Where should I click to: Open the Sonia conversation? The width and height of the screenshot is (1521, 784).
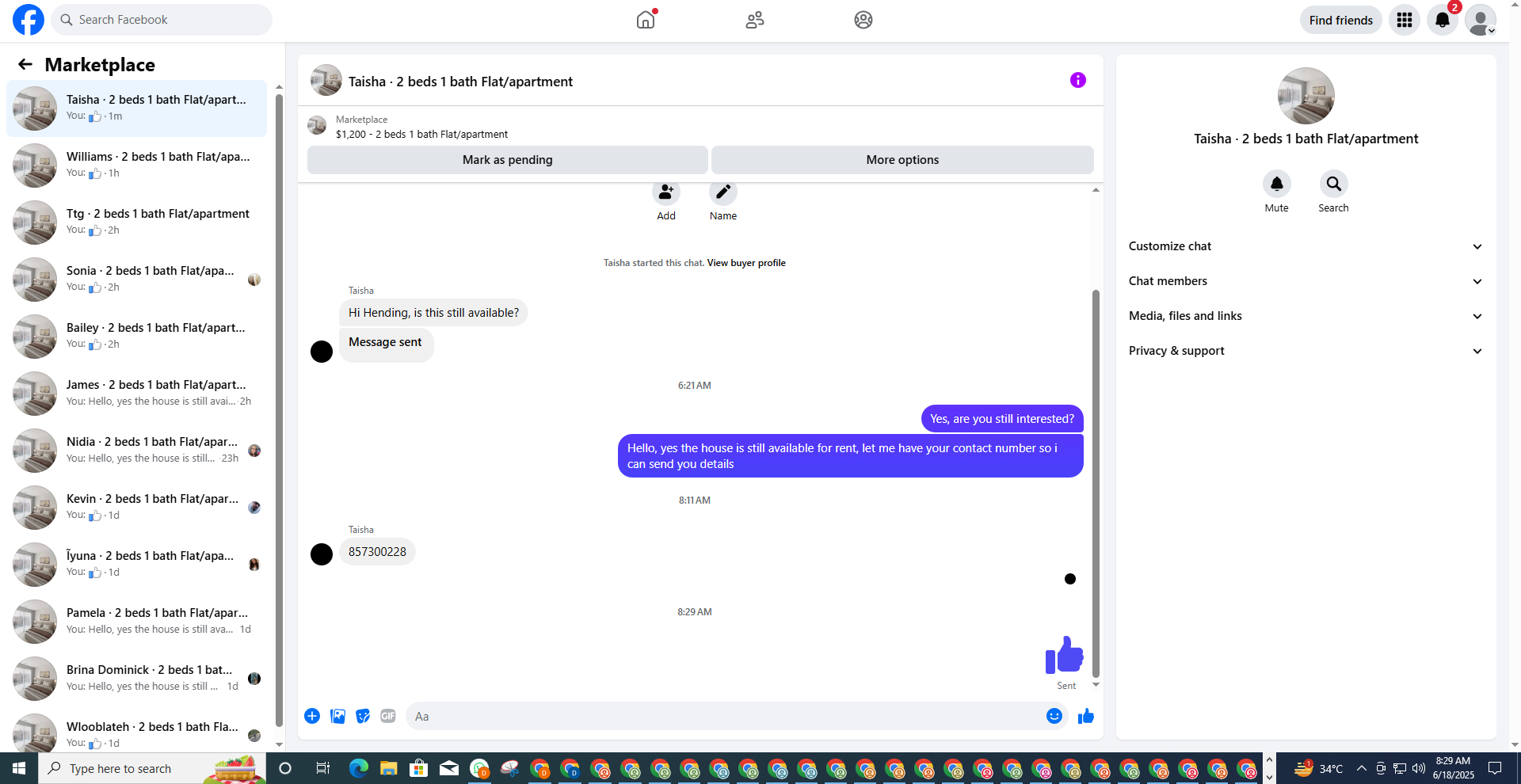point(136,280)
